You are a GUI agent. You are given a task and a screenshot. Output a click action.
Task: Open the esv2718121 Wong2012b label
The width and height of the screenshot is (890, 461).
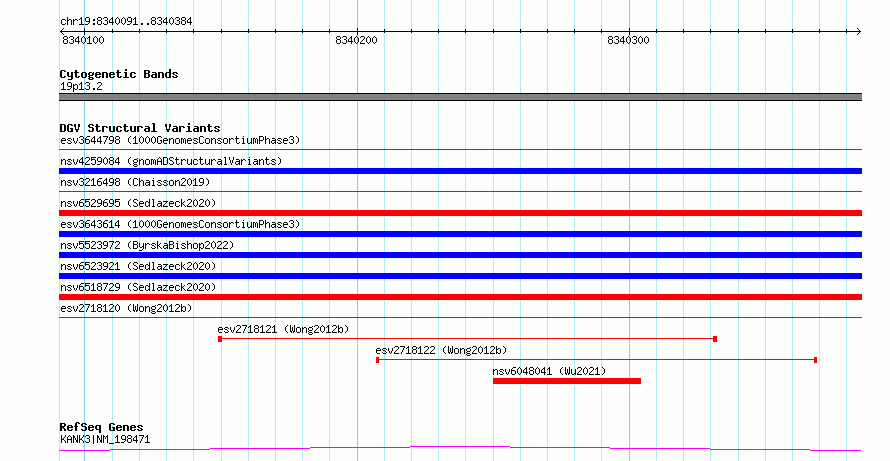pyautogui.click(x=283, y=329)
